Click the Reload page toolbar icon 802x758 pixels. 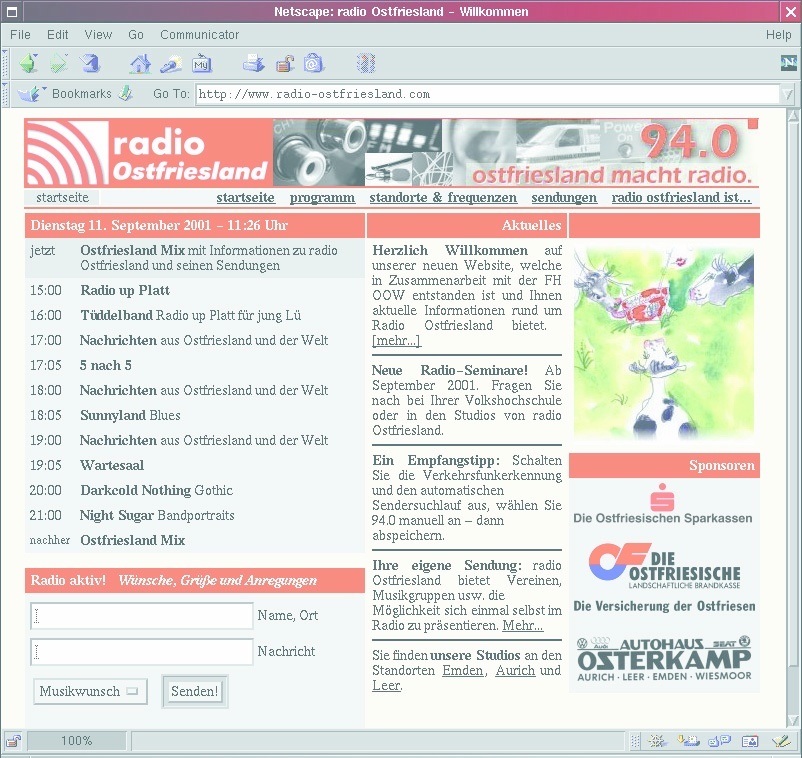[91, 63]
